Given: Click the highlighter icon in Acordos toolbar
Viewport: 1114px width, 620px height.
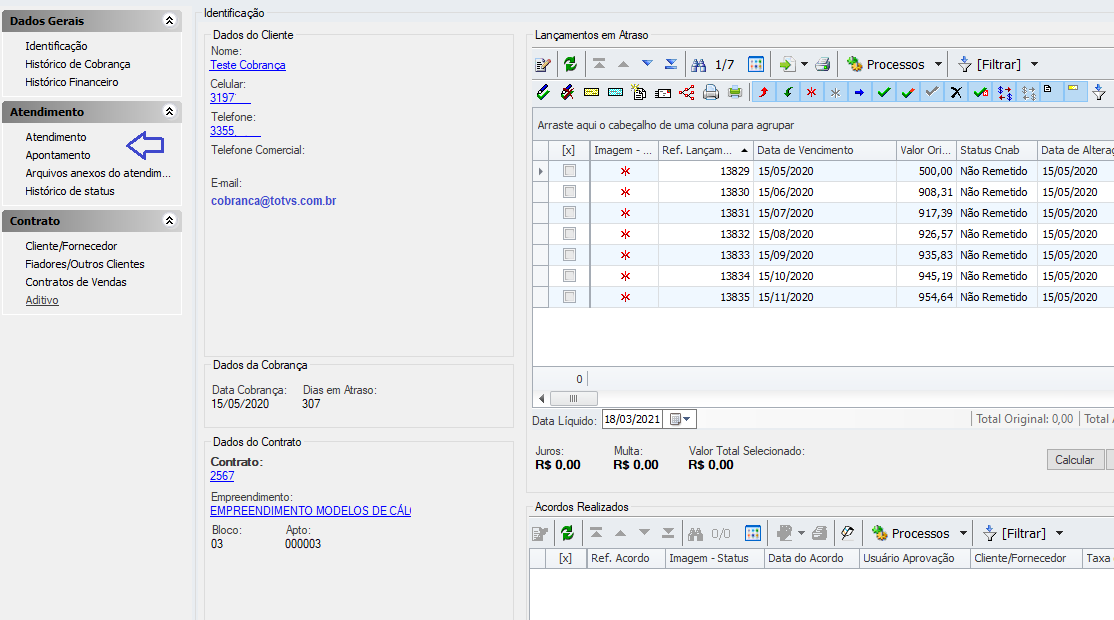Looking at the screenshot, I should tap(847, 533).
